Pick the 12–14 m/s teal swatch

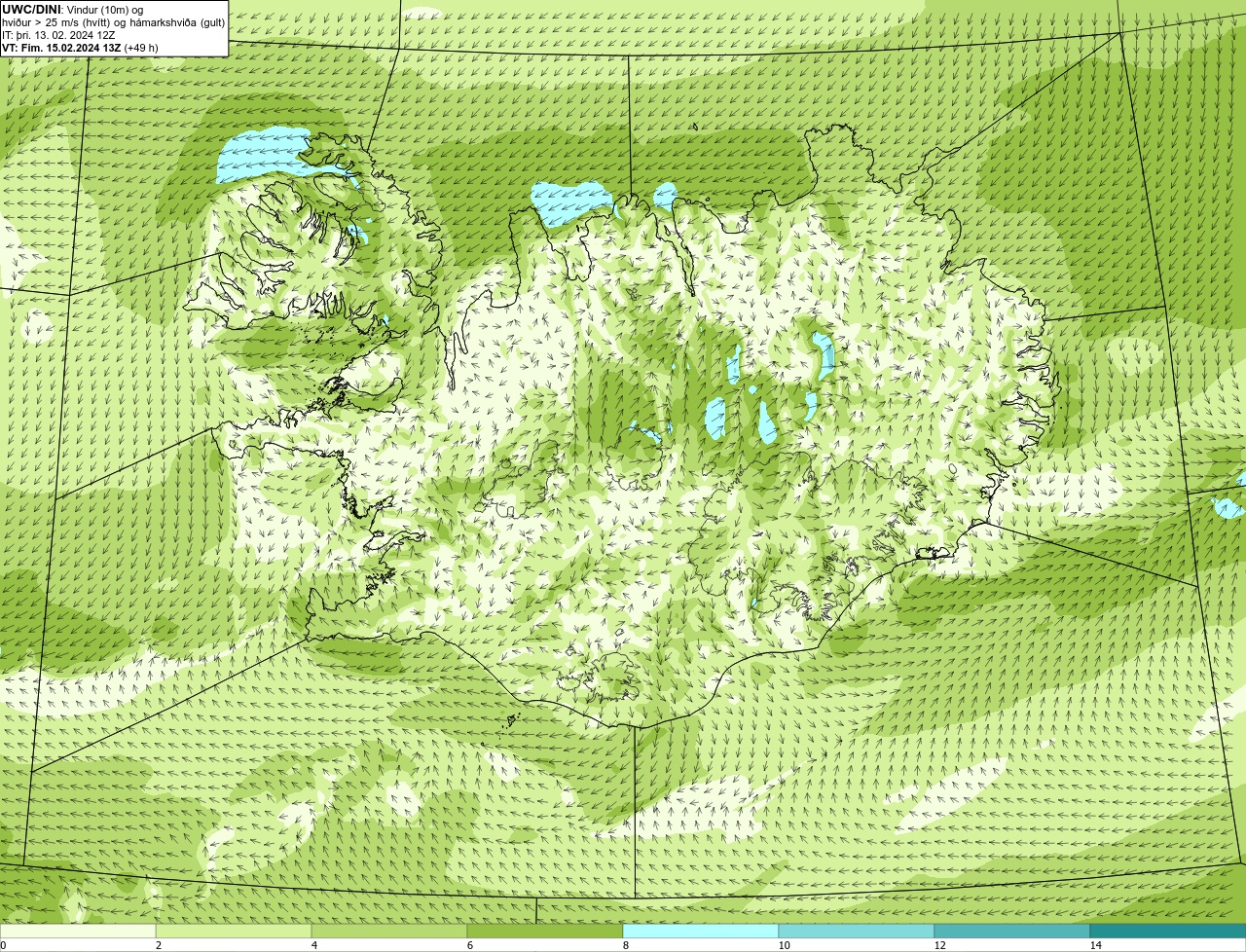[1012, 931]
